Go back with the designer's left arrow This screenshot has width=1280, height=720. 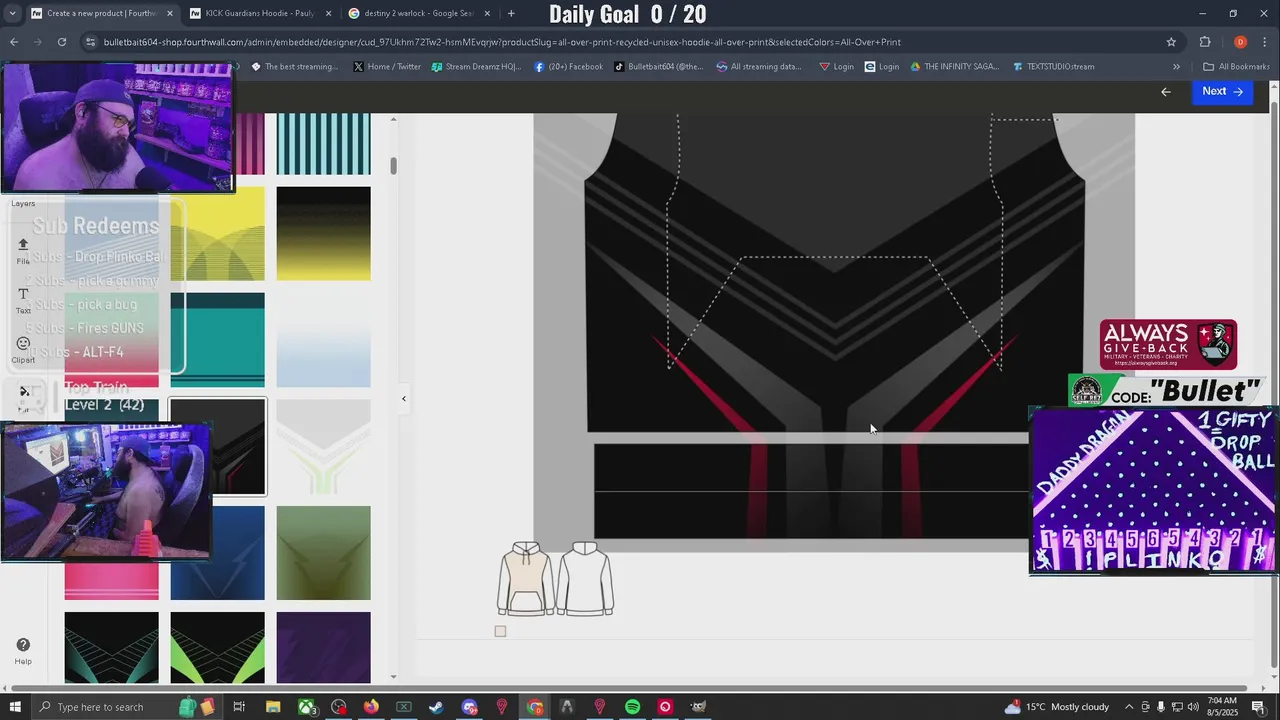click(1165, 92)
